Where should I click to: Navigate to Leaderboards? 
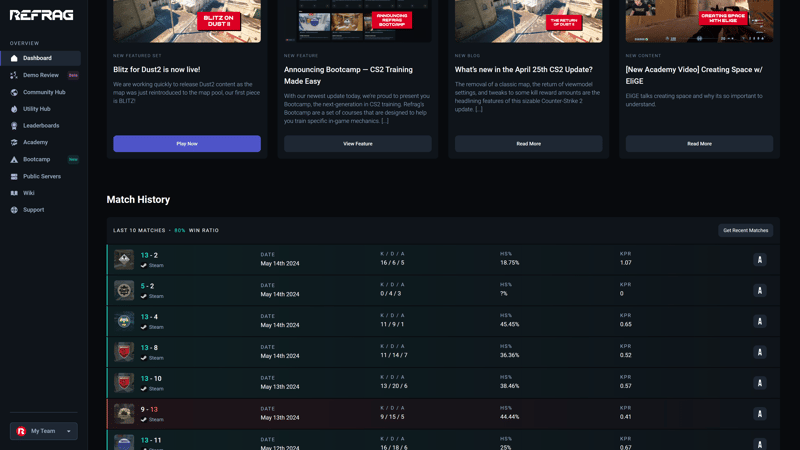41,126
